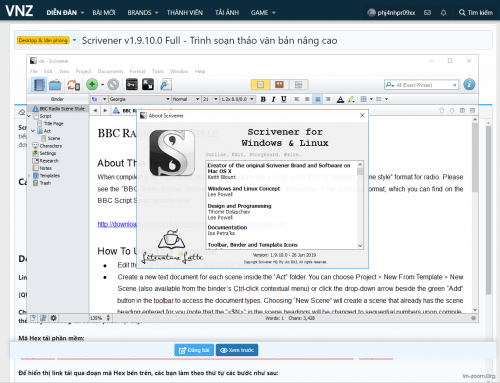Click the Sync with mobile devices icon
The width and height of the screenshot is (500, 383).
point(73,85)
